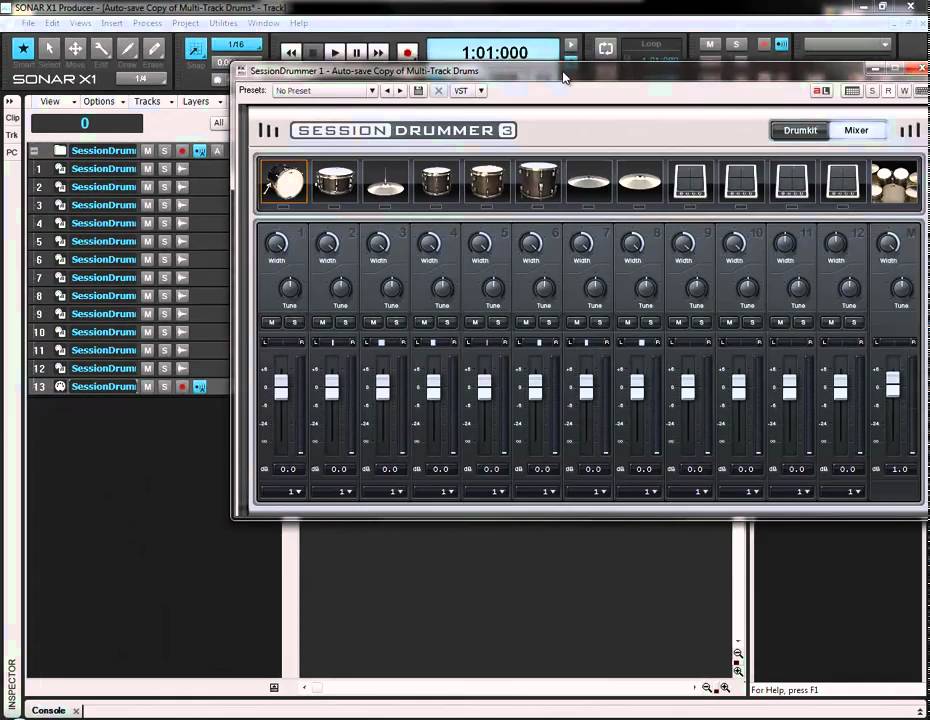Viewport: 930px width, 720px height.
Task: Choose the Select arrow tool
Action: [49, 48]
